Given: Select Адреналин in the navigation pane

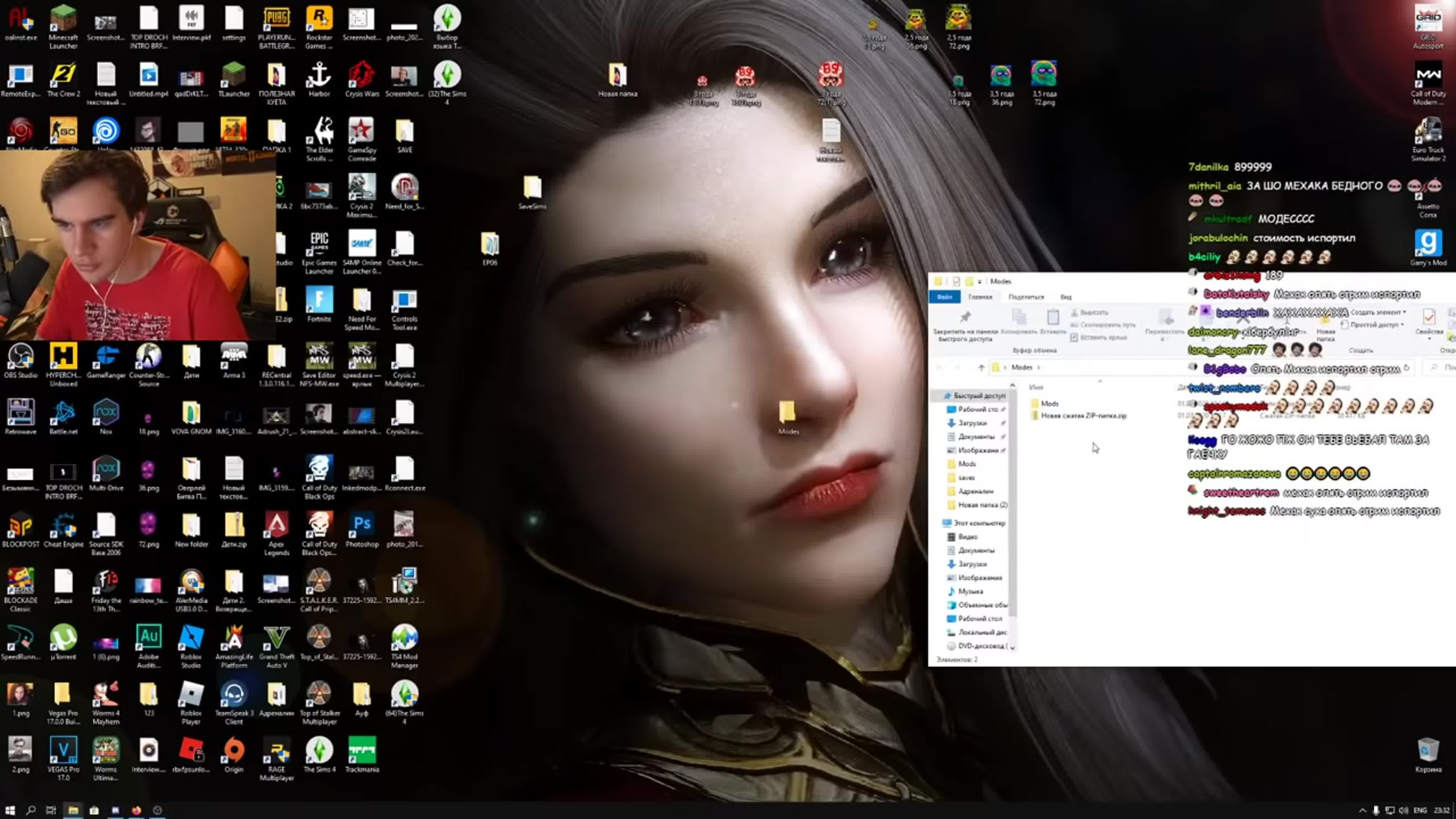Looking at the screenshot, I should (x=975, y=491).
